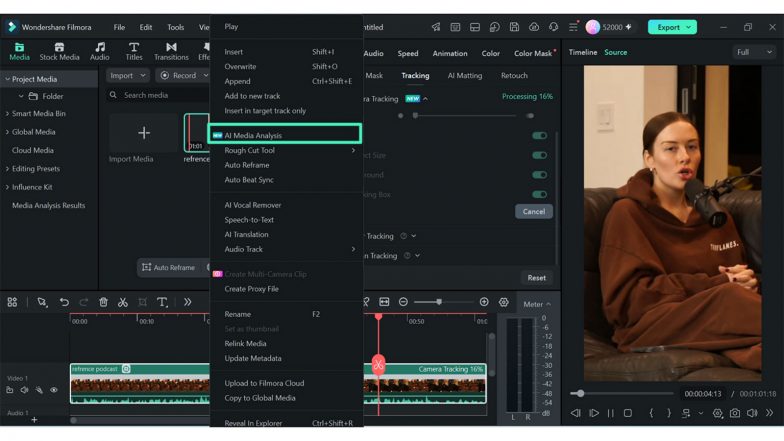784x441 pixels.
Task: Click the save project icon
Action: [514, 27]
